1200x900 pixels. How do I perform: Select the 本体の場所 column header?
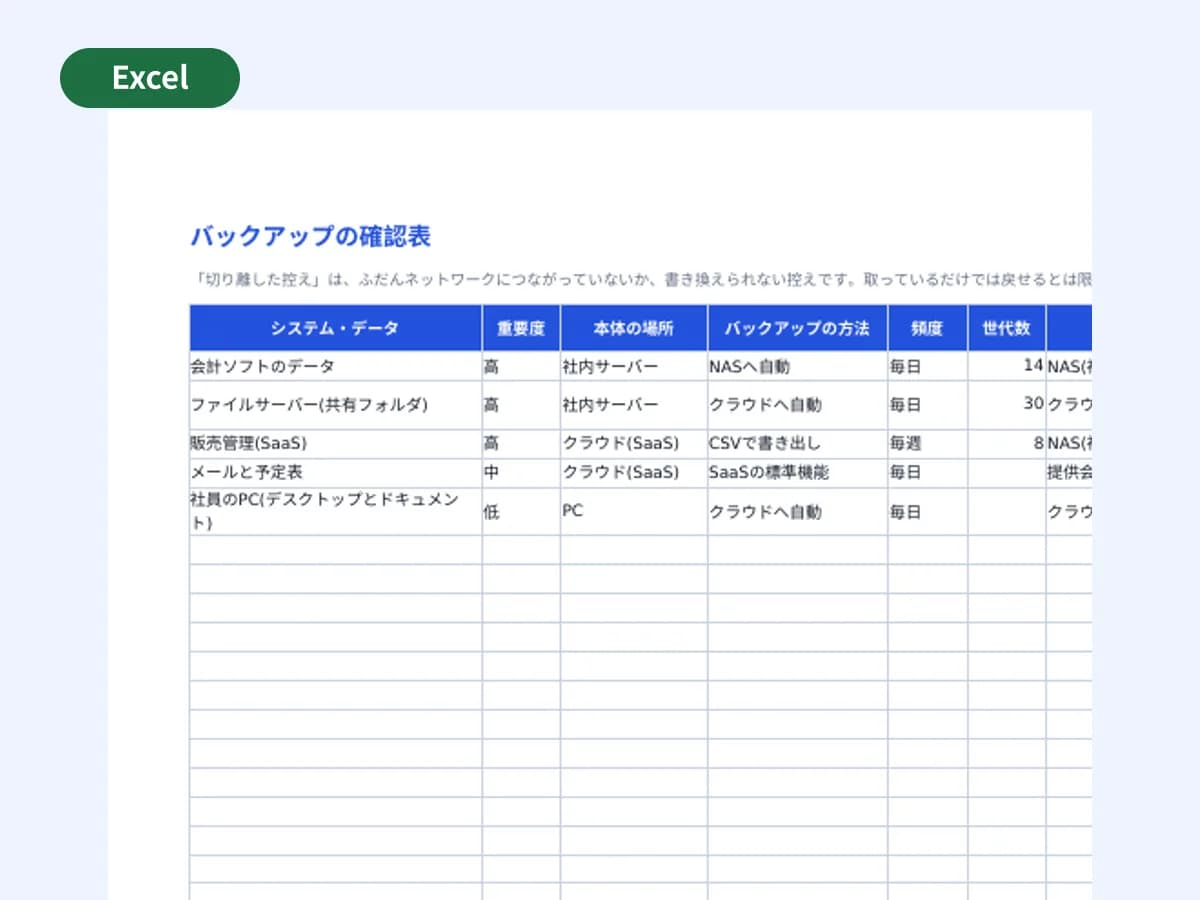tap(634, 328)
